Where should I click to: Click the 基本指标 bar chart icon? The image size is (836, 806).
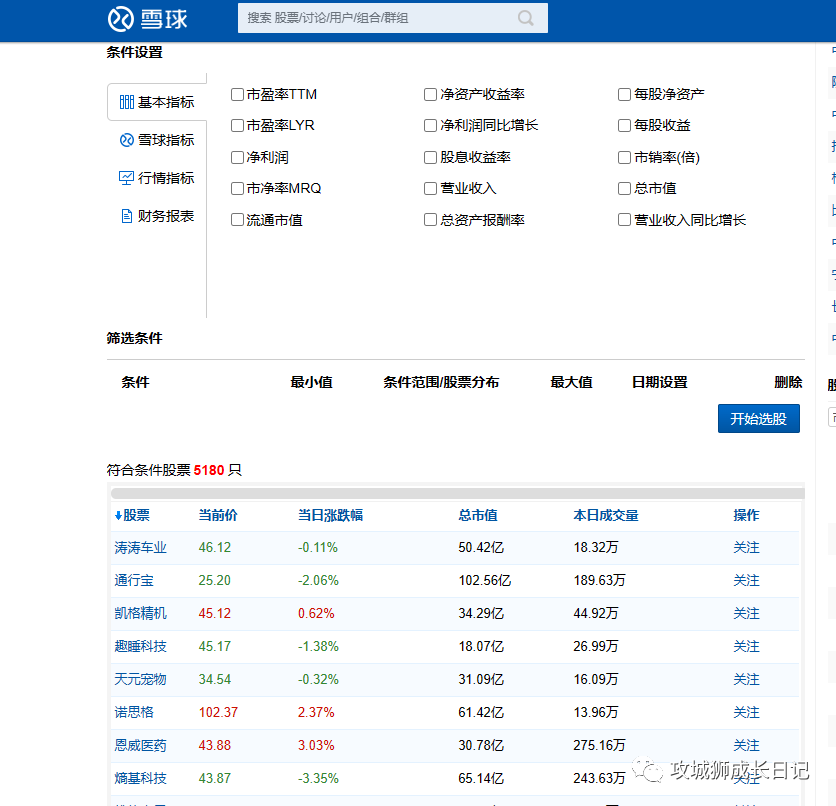pyautogui.click(x=127, y=102)
